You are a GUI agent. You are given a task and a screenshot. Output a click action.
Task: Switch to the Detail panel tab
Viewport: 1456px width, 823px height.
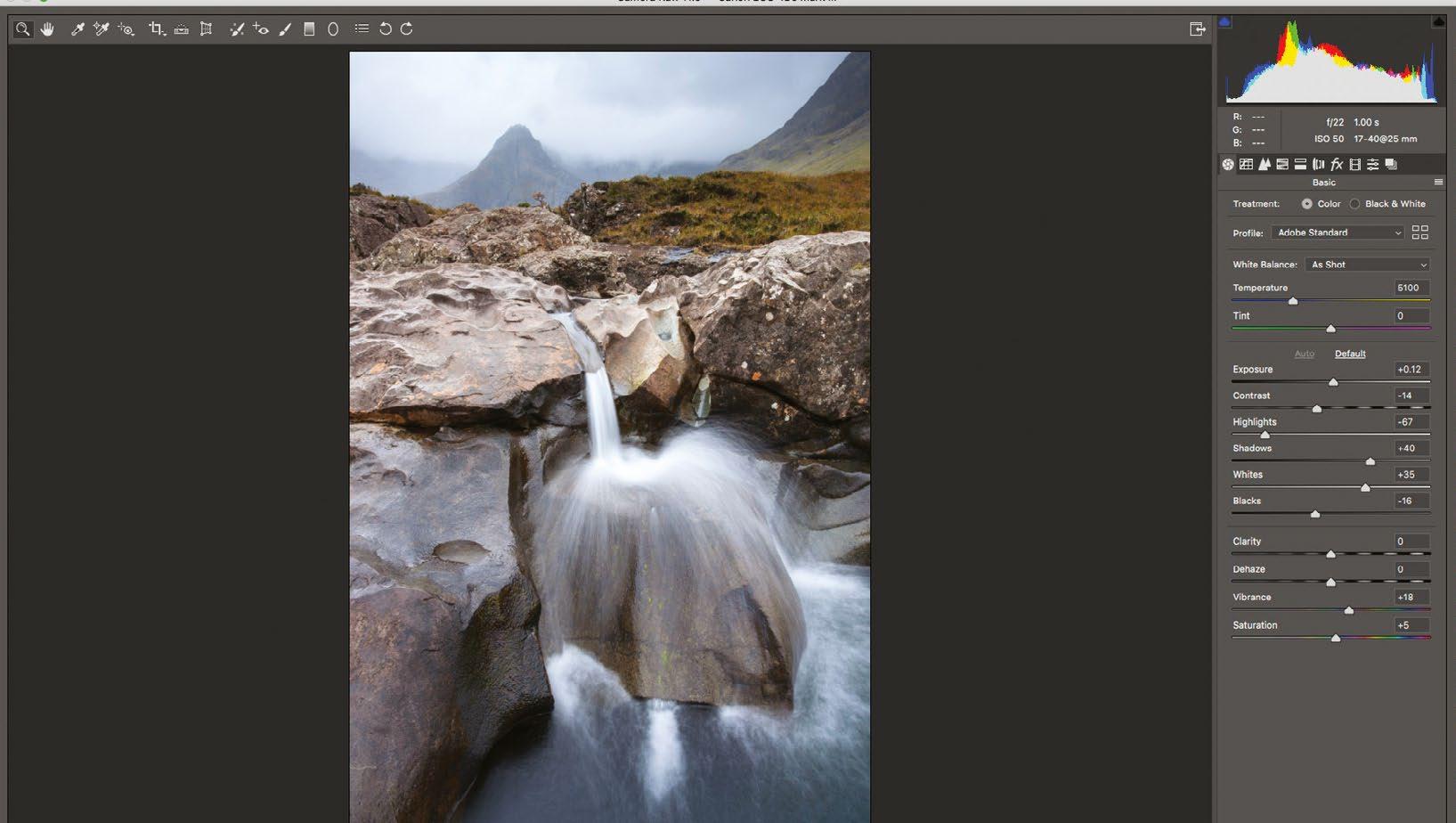point(1264,165)
